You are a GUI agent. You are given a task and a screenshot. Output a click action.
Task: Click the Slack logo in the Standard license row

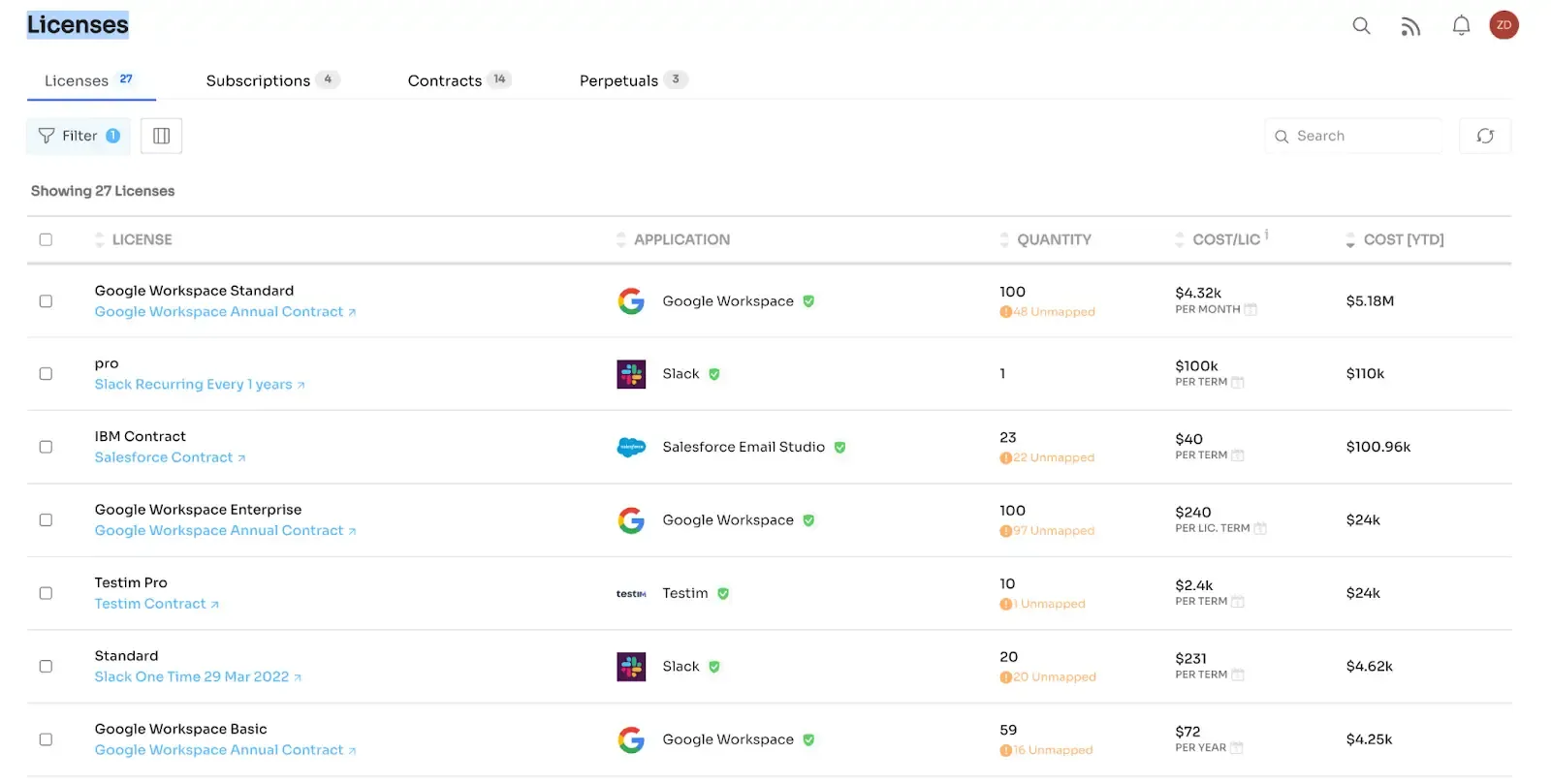pyautogui.click(x=631, y=667)
